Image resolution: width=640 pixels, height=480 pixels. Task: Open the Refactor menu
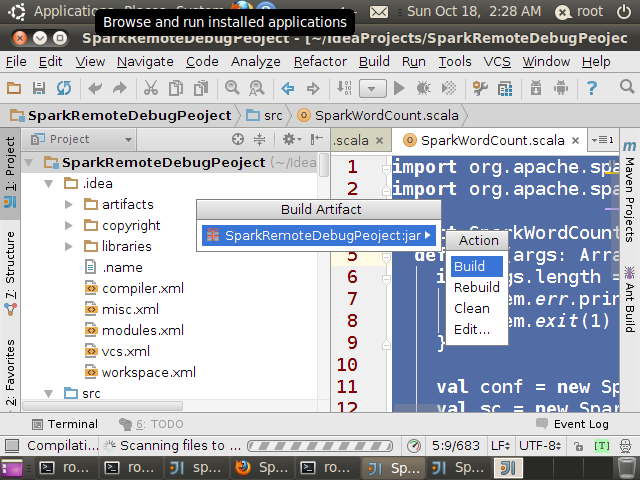pos(320,62)
